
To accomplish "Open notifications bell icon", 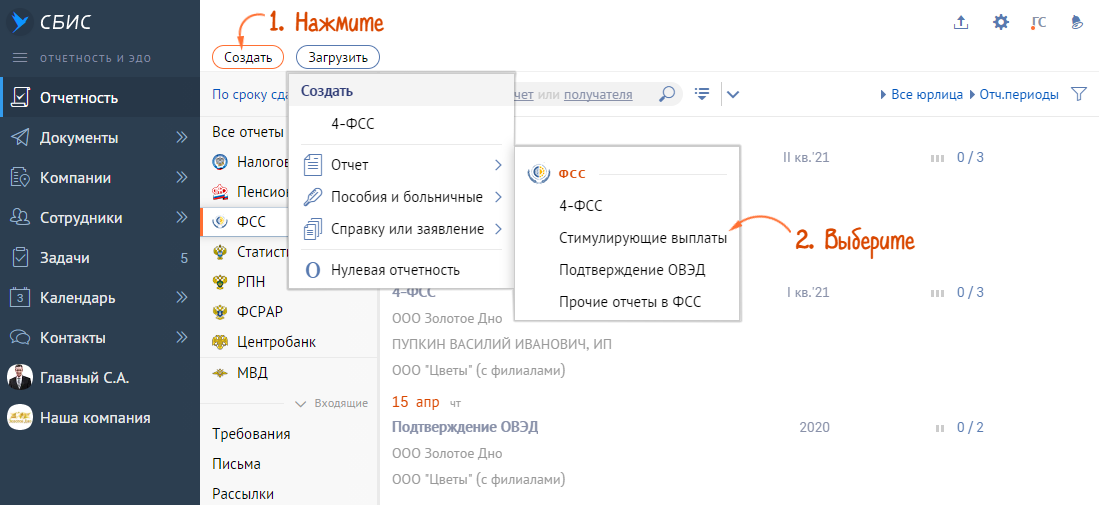I will point(1076,22).
